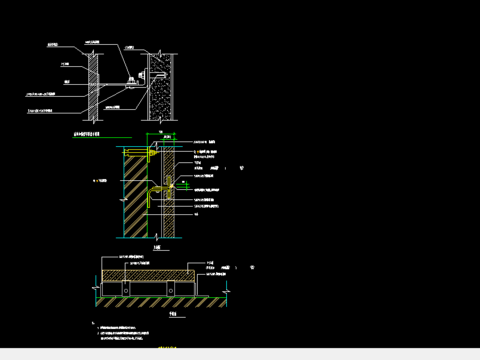
Task: Click the right bracket bolt hole in bottom plan
Action: (x=171, y=290)
